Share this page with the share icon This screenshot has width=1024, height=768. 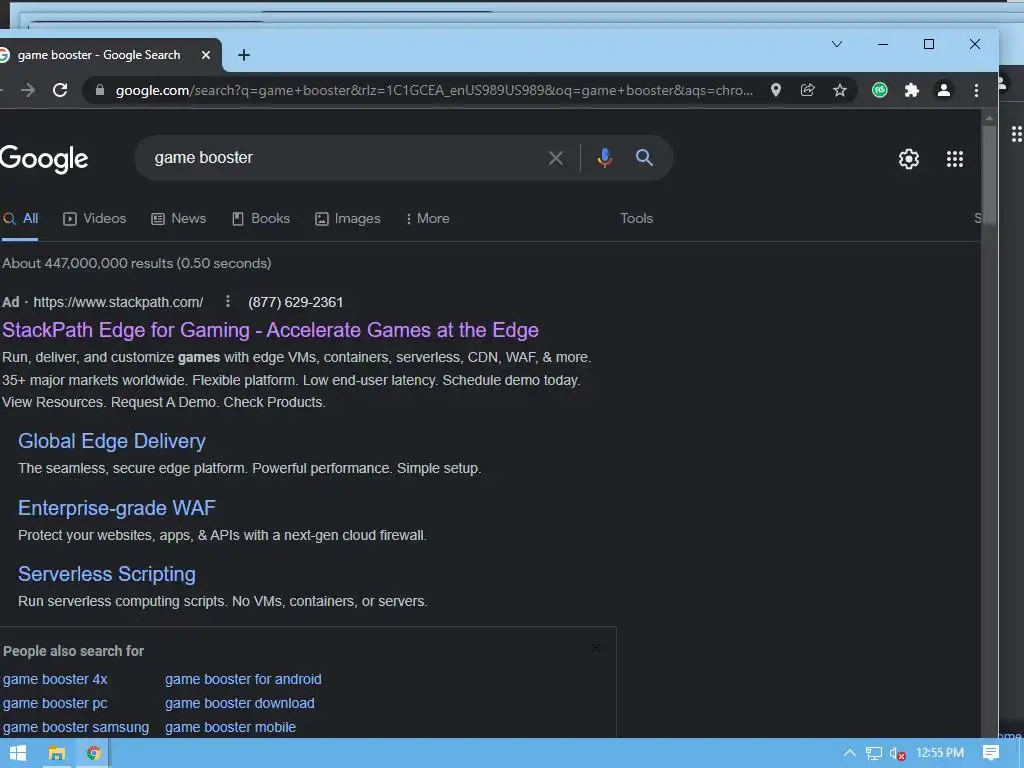(808, 90)
